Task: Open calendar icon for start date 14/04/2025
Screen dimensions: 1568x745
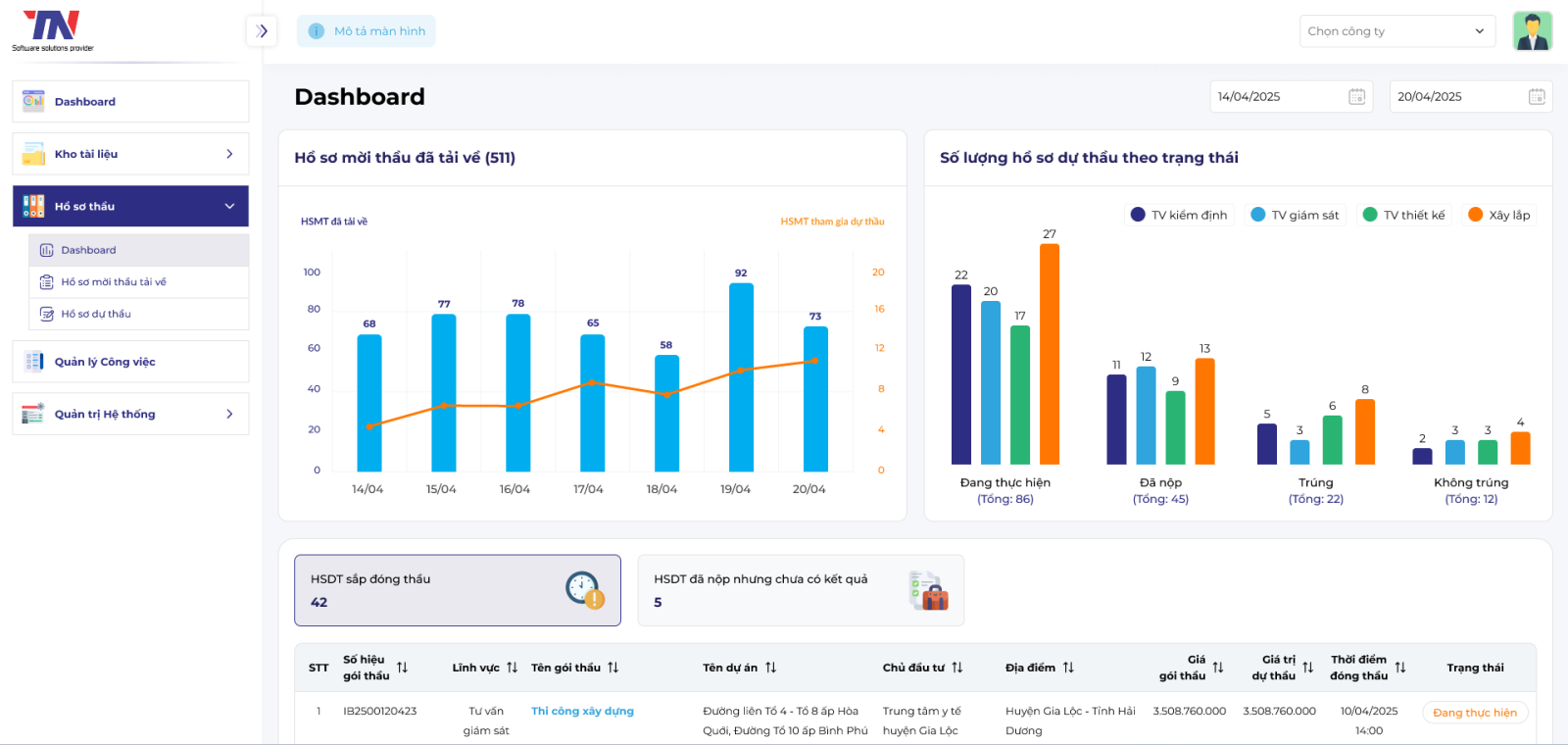Action: [1356, 97]
